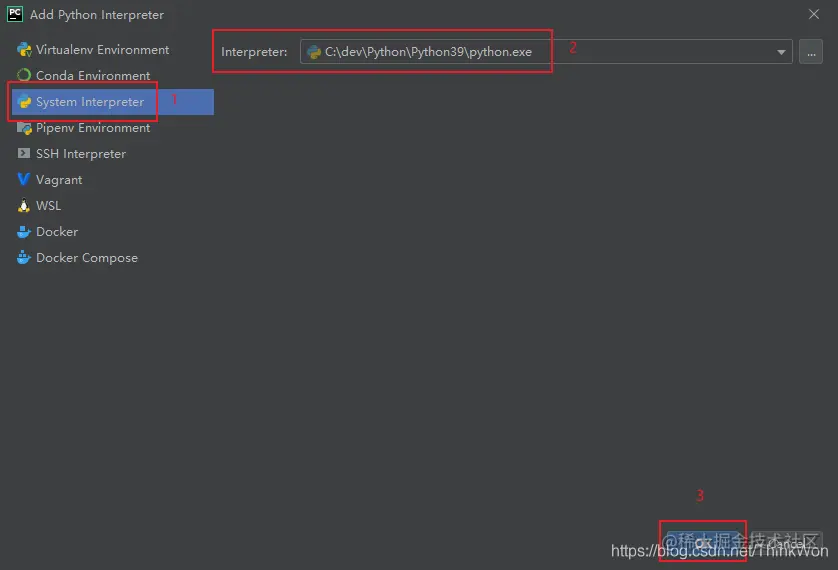This screenshot has height=570, width=838.
Task: Expand the Interpreter path dropdown arrow
Action: click(x=781, y=52)
